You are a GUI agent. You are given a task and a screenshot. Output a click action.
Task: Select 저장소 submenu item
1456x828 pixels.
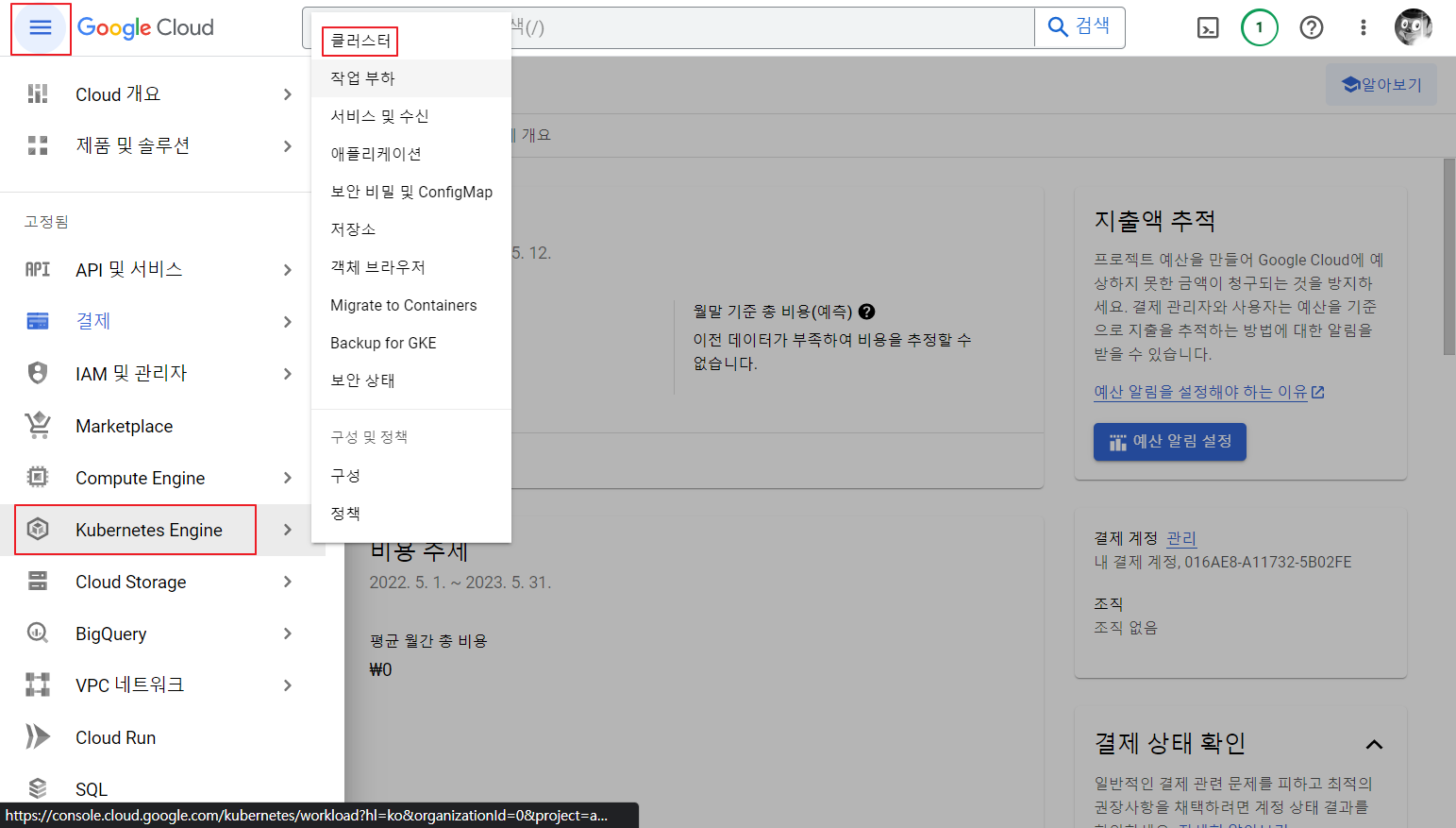click(410, 229)
